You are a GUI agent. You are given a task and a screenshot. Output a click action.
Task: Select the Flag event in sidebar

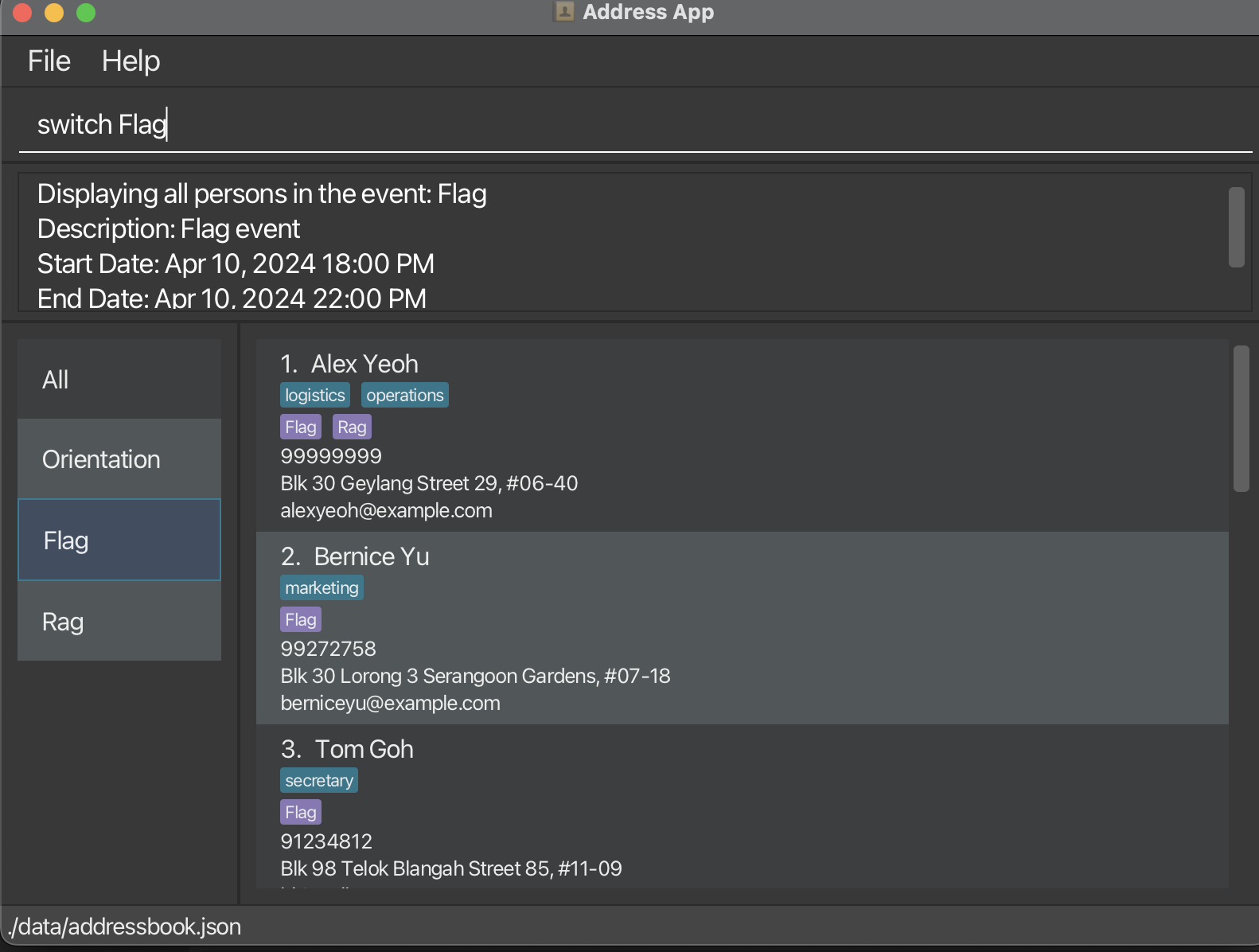pos(119,540)
